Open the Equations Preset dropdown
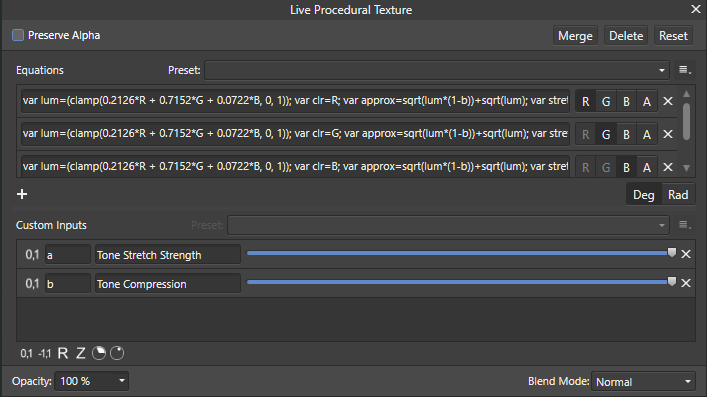707x397 pixels. (x=436, y=70)
